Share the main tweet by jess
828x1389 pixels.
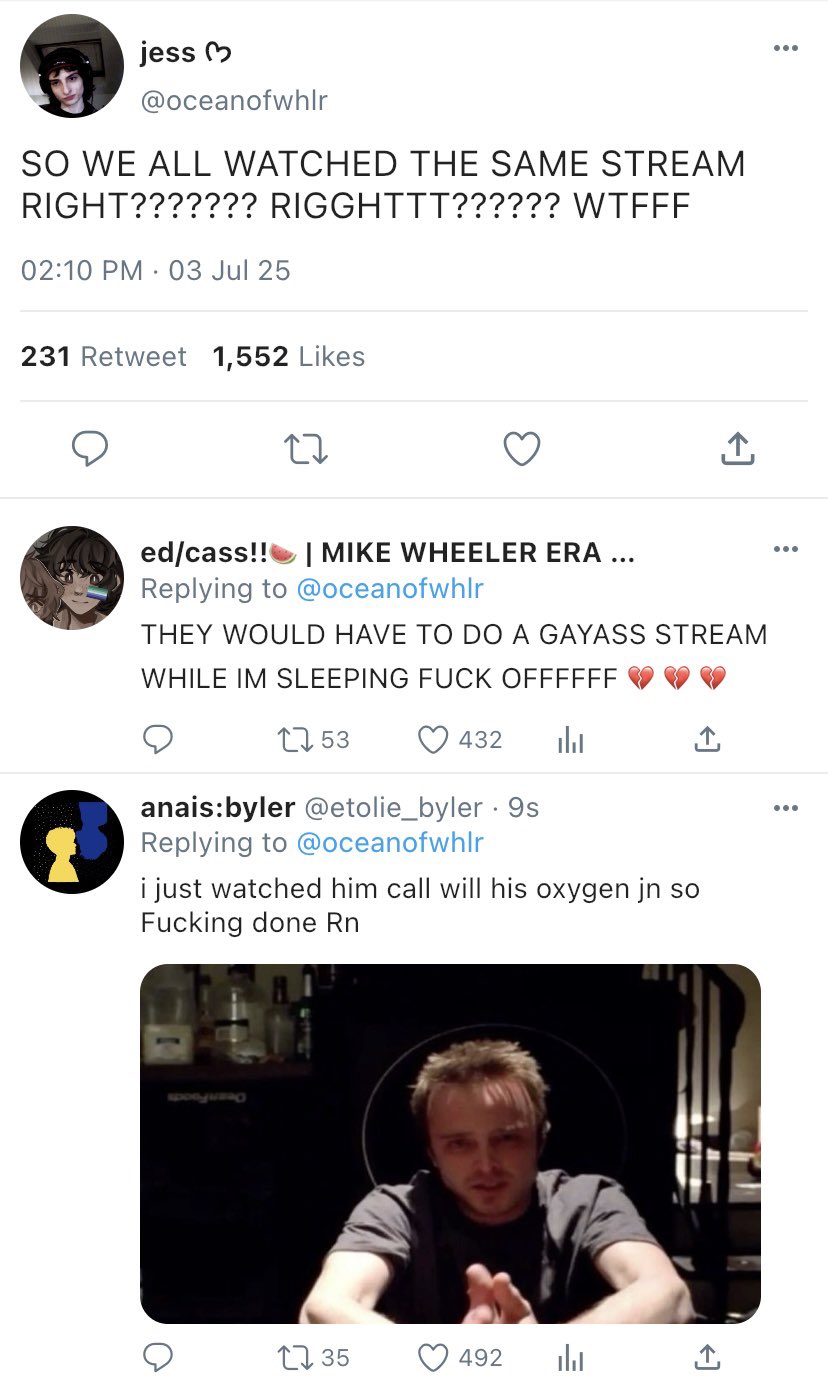click(x=737, y=450)
